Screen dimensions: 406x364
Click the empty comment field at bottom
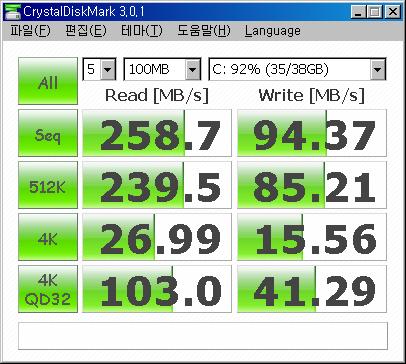pyautogui.click(x=203, y=336)
